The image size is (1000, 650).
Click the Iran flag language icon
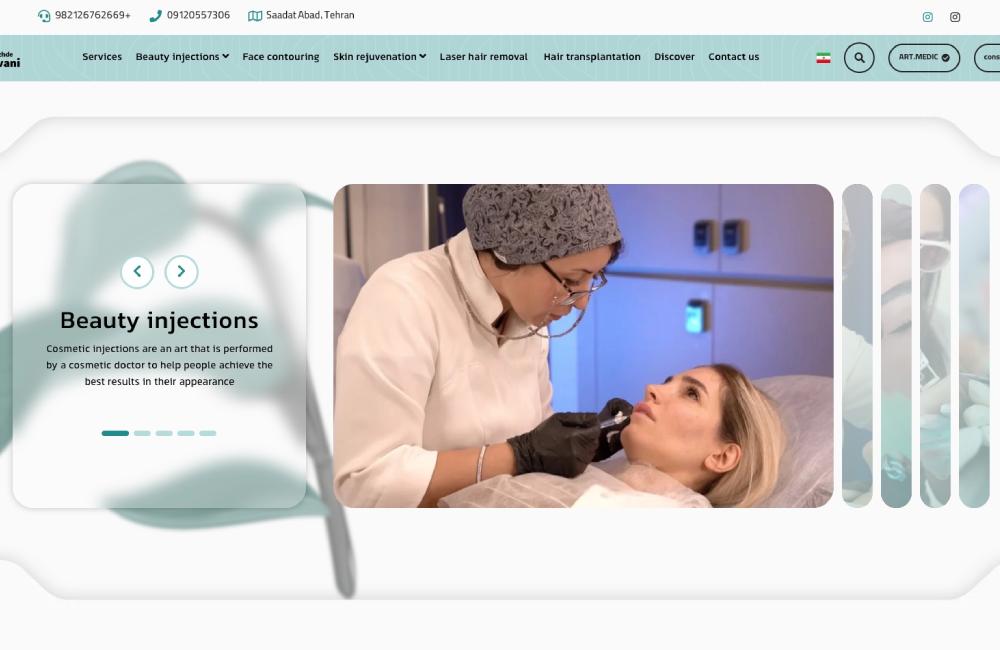click(x=823, y=58)
